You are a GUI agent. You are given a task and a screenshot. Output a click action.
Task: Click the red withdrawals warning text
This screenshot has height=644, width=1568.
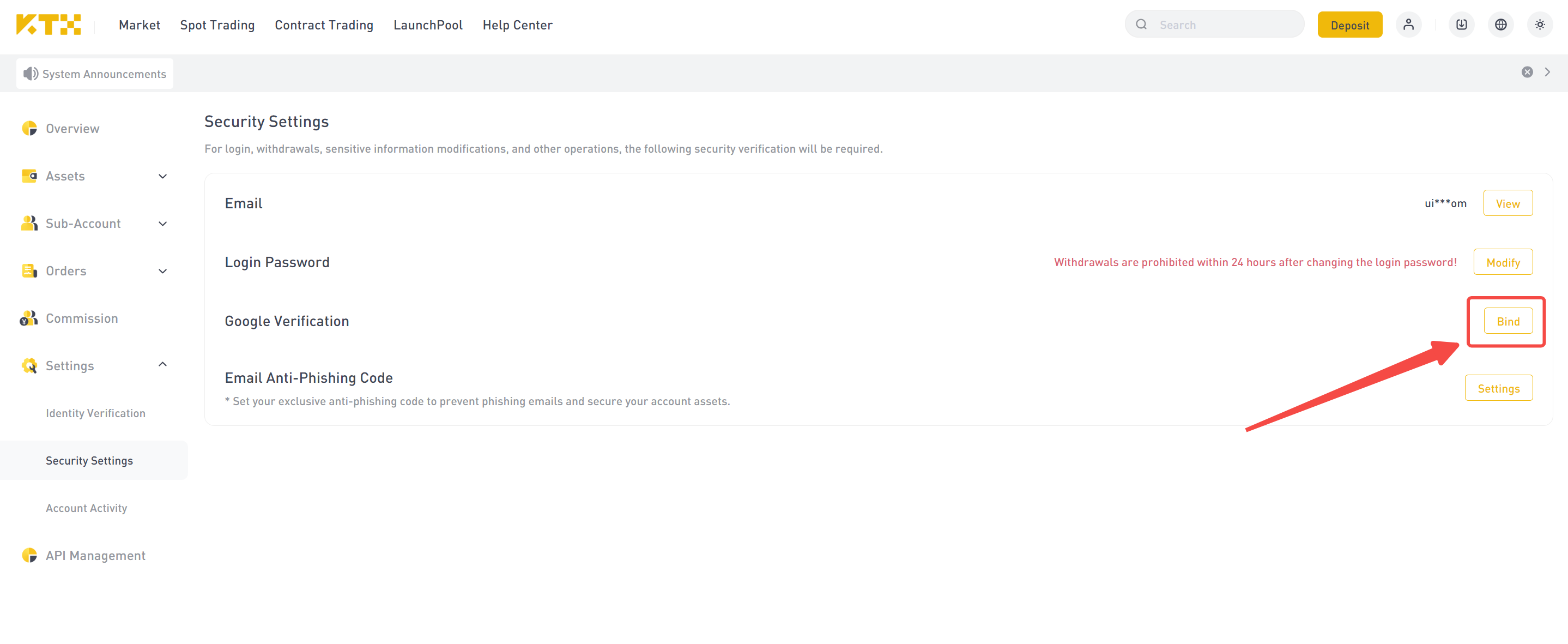click(x=1255, y=262)
